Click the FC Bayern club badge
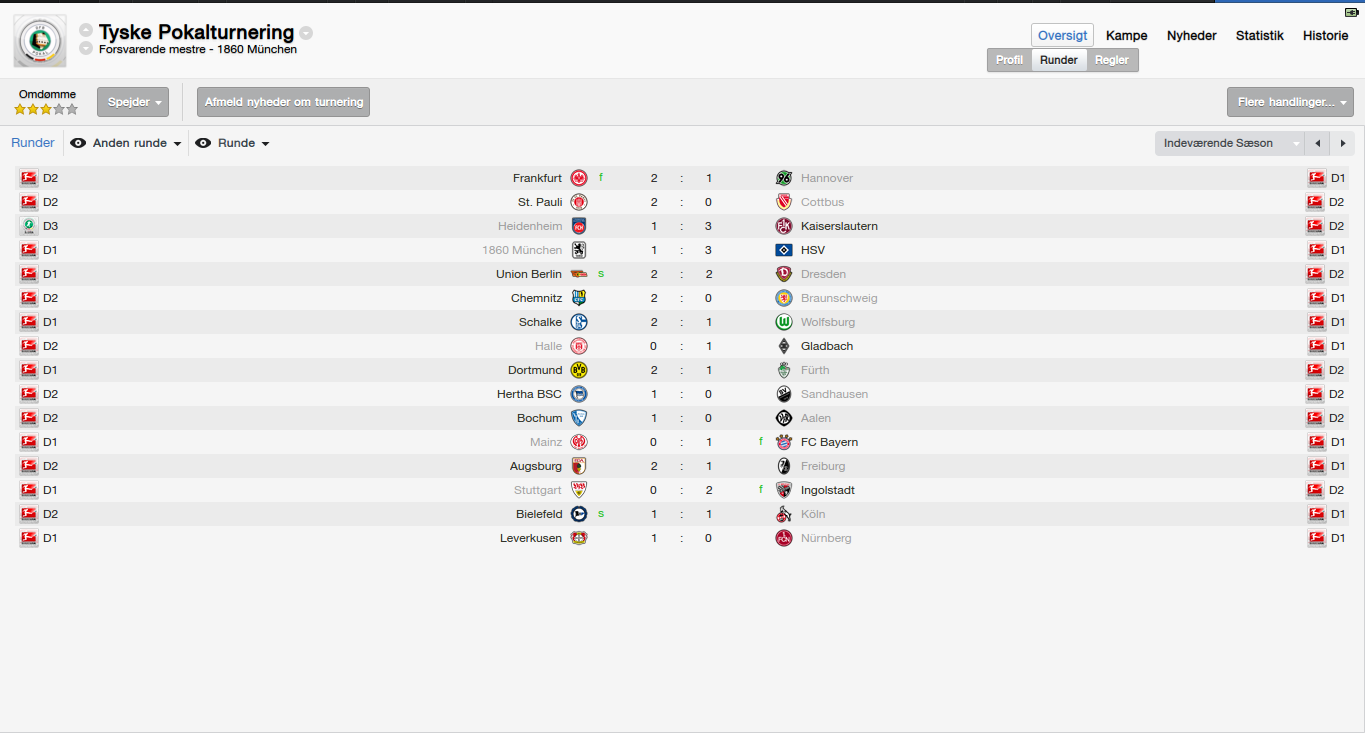 coord(784,442)
